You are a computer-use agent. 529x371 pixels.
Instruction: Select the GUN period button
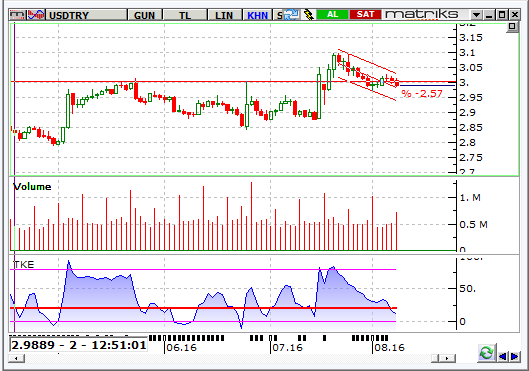(x=144, y=15)
